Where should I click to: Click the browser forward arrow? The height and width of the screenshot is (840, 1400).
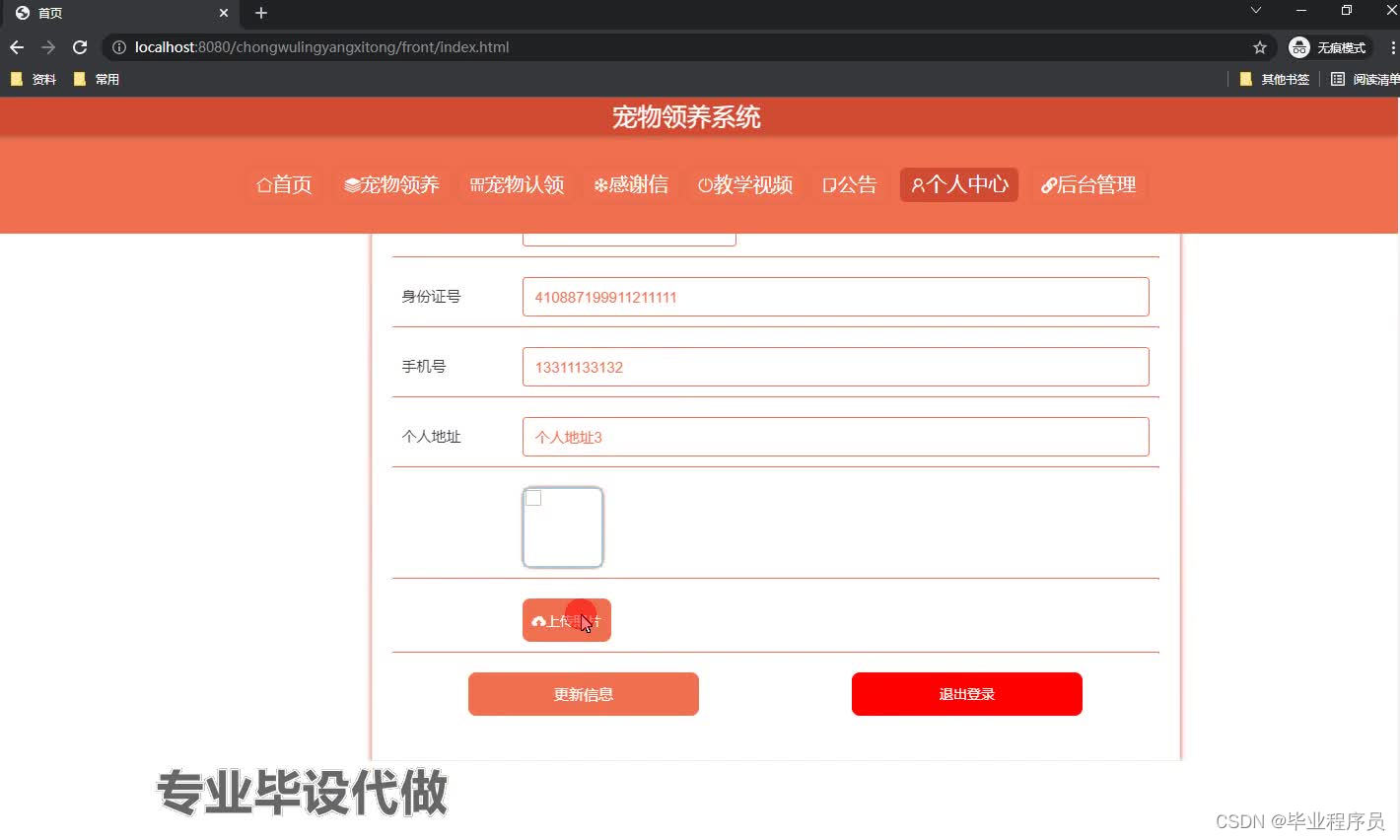pyautogui.click(x=48, y=47)
